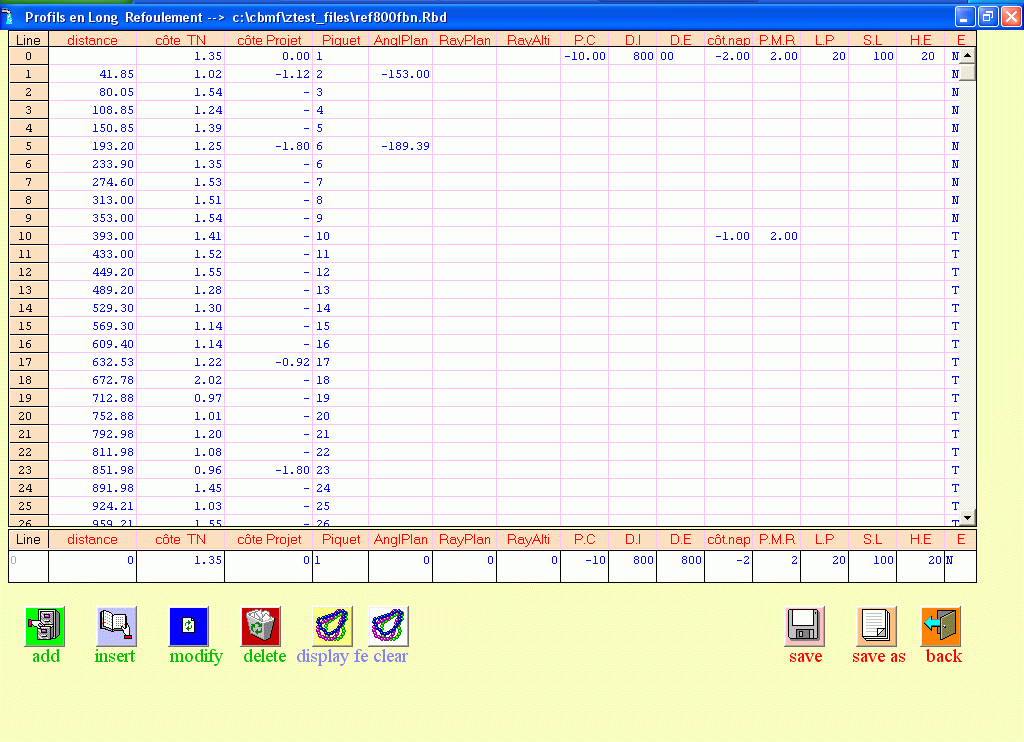The image size is (1024, 742).
Task: Select row header for line 10
Action: coord(28,236)
